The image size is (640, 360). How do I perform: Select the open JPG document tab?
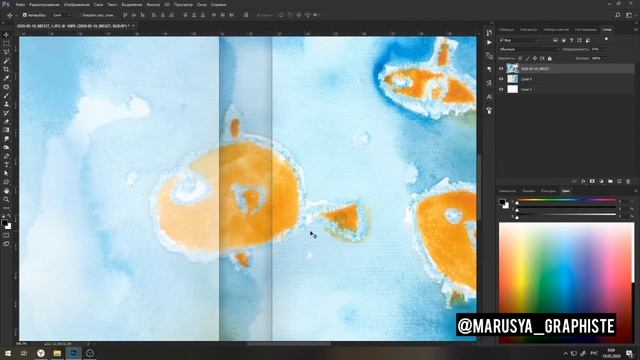[x=73, y=26]
